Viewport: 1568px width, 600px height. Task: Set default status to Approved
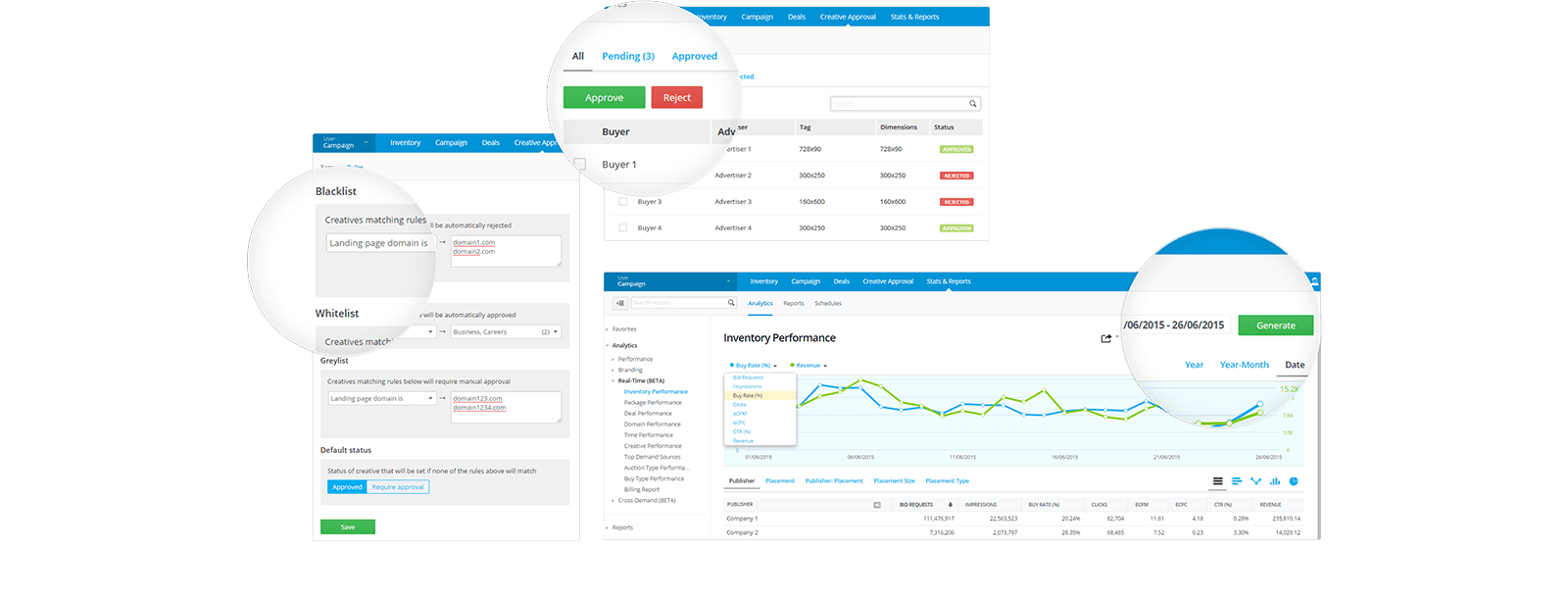(x=347, y=487)
